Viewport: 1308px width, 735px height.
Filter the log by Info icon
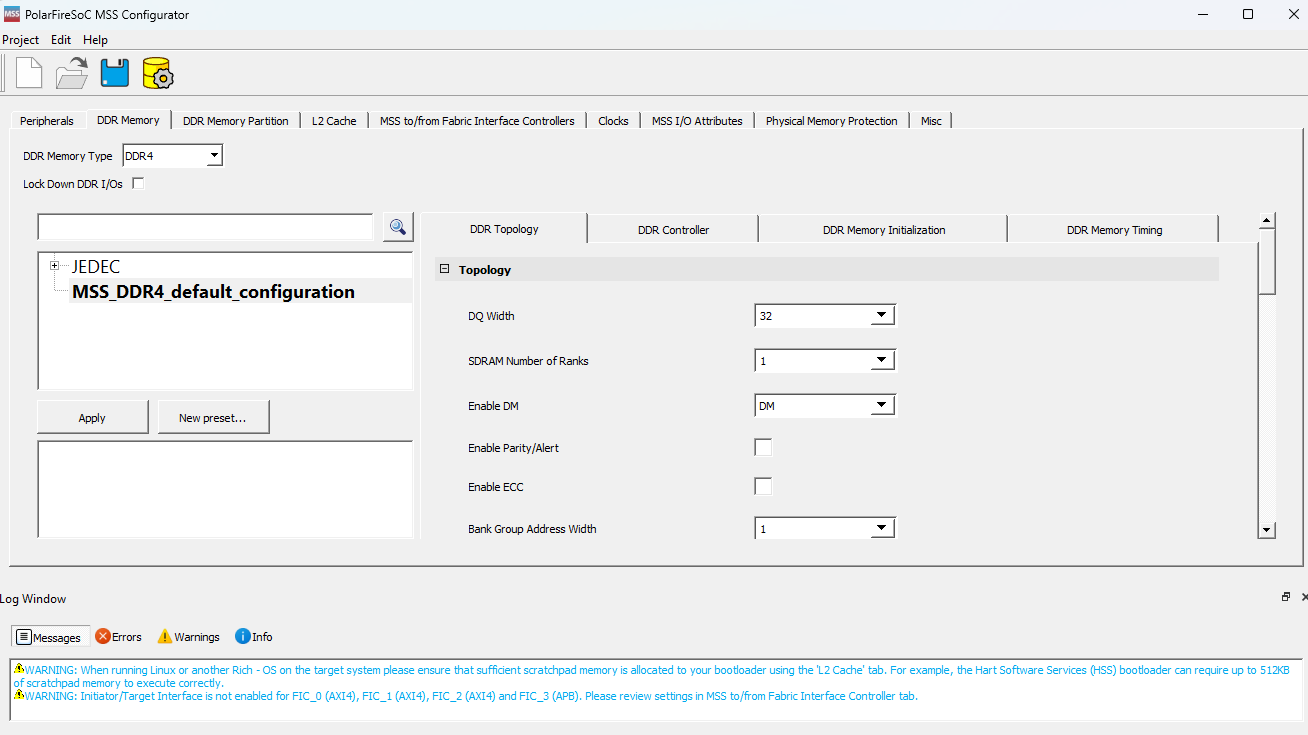[243, 636]
